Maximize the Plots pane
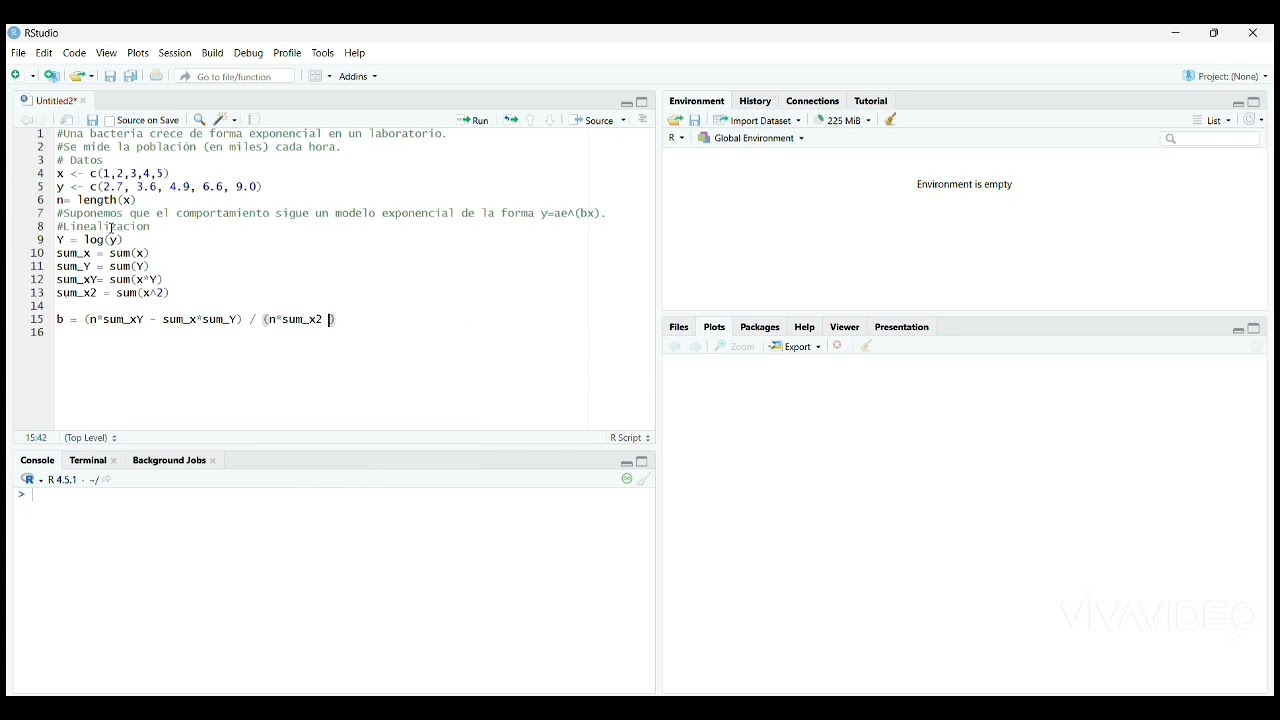 1255,328
